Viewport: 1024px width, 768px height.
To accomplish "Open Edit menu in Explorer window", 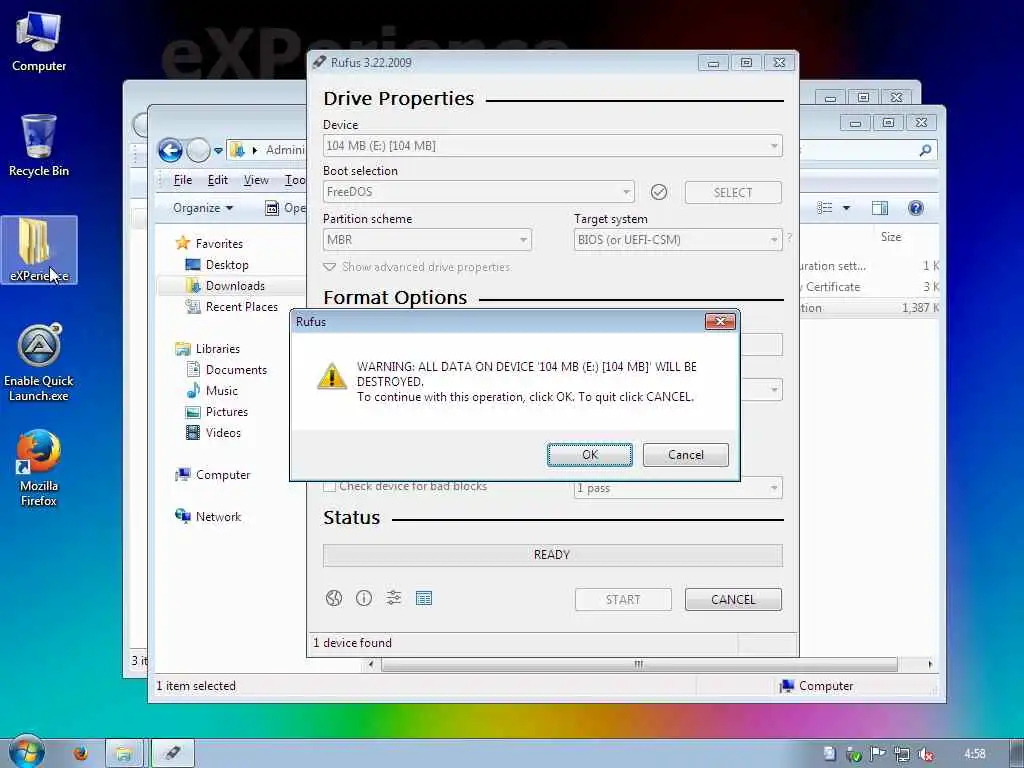I will 217,180.
